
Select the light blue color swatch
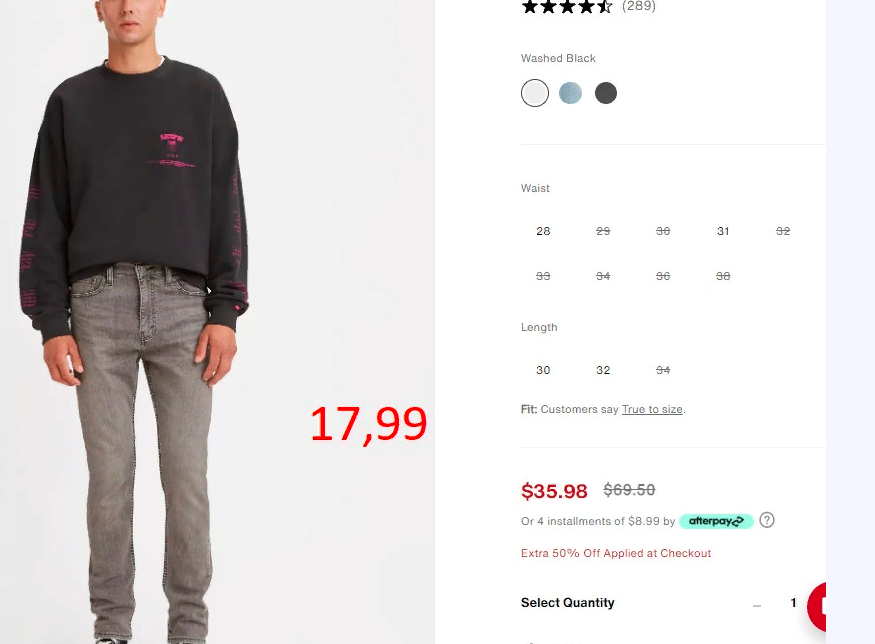pyautogui.click(x=570, y=93)
